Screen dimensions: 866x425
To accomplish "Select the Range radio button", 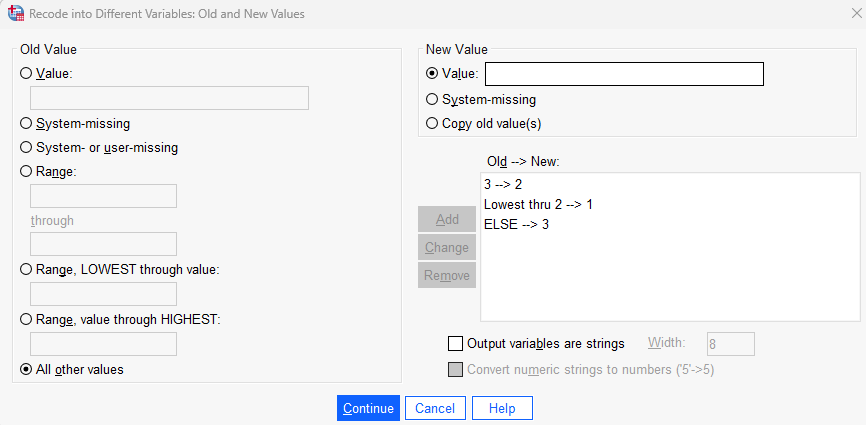I will [x=26, y=171].
